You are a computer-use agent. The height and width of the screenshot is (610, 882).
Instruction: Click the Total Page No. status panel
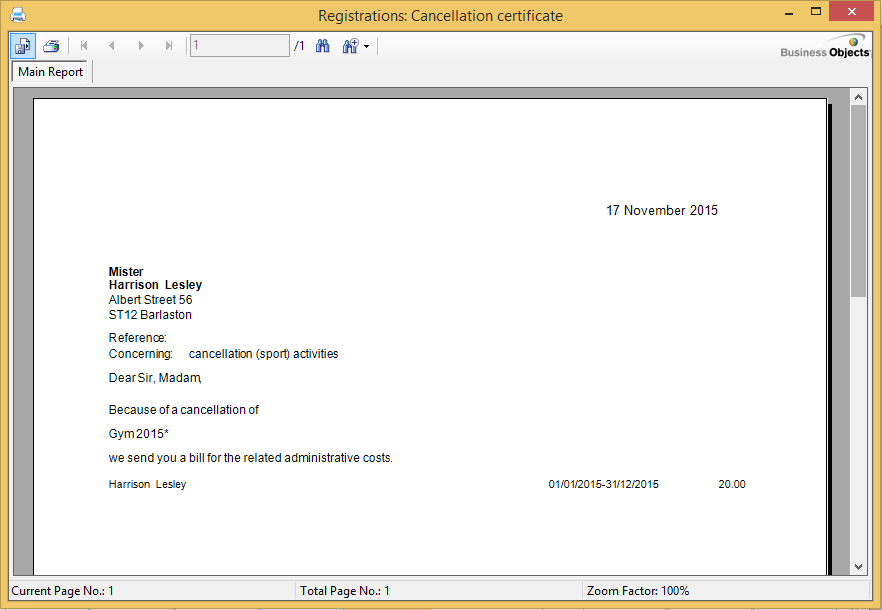[438, 591]
